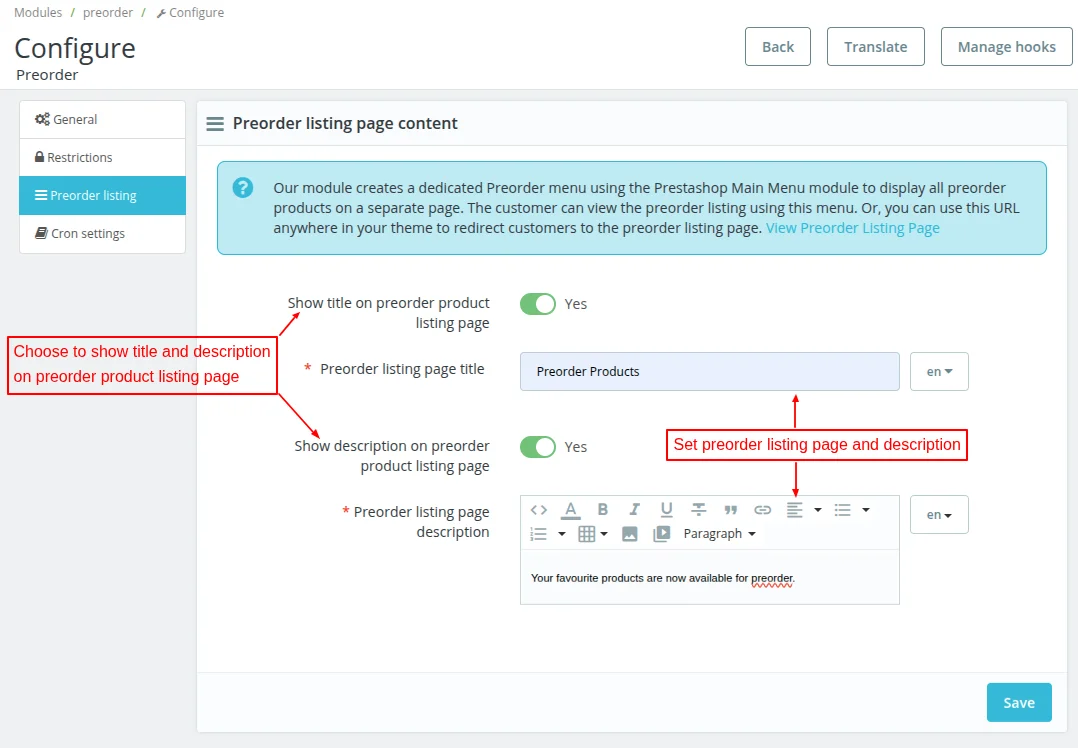Toggle show description on listing page
This screenshot has width=1078, height=748.
[x=538, y=447]
